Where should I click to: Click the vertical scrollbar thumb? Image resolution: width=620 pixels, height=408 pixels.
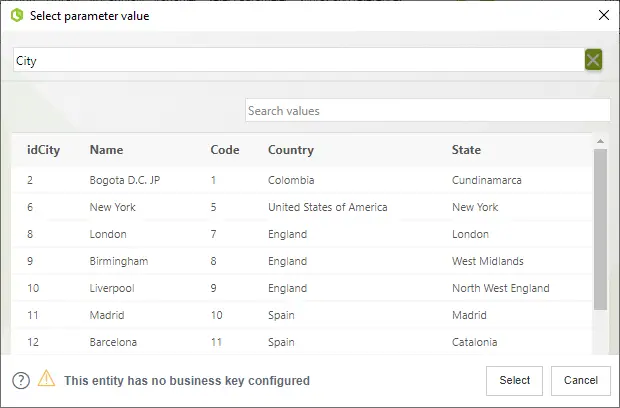click(x=600, y=229)
